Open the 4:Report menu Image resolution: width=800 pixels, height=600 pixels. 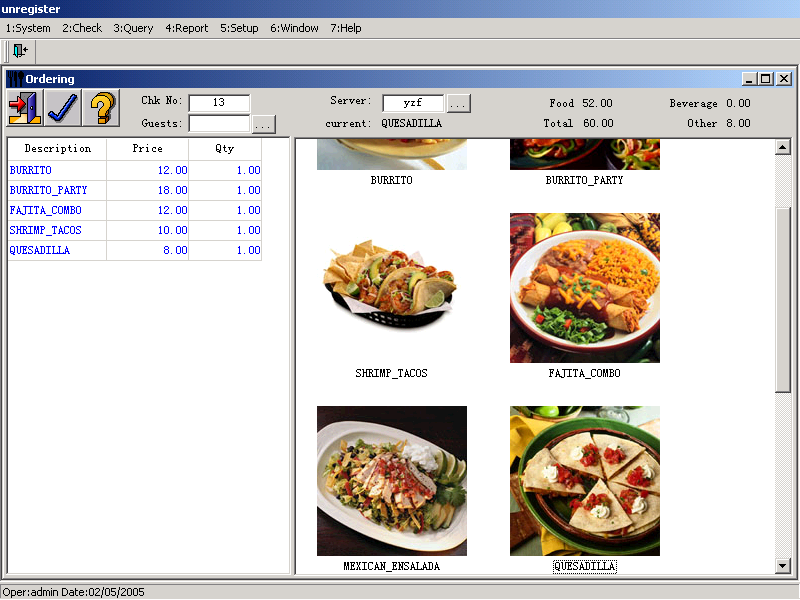point(187,28)
